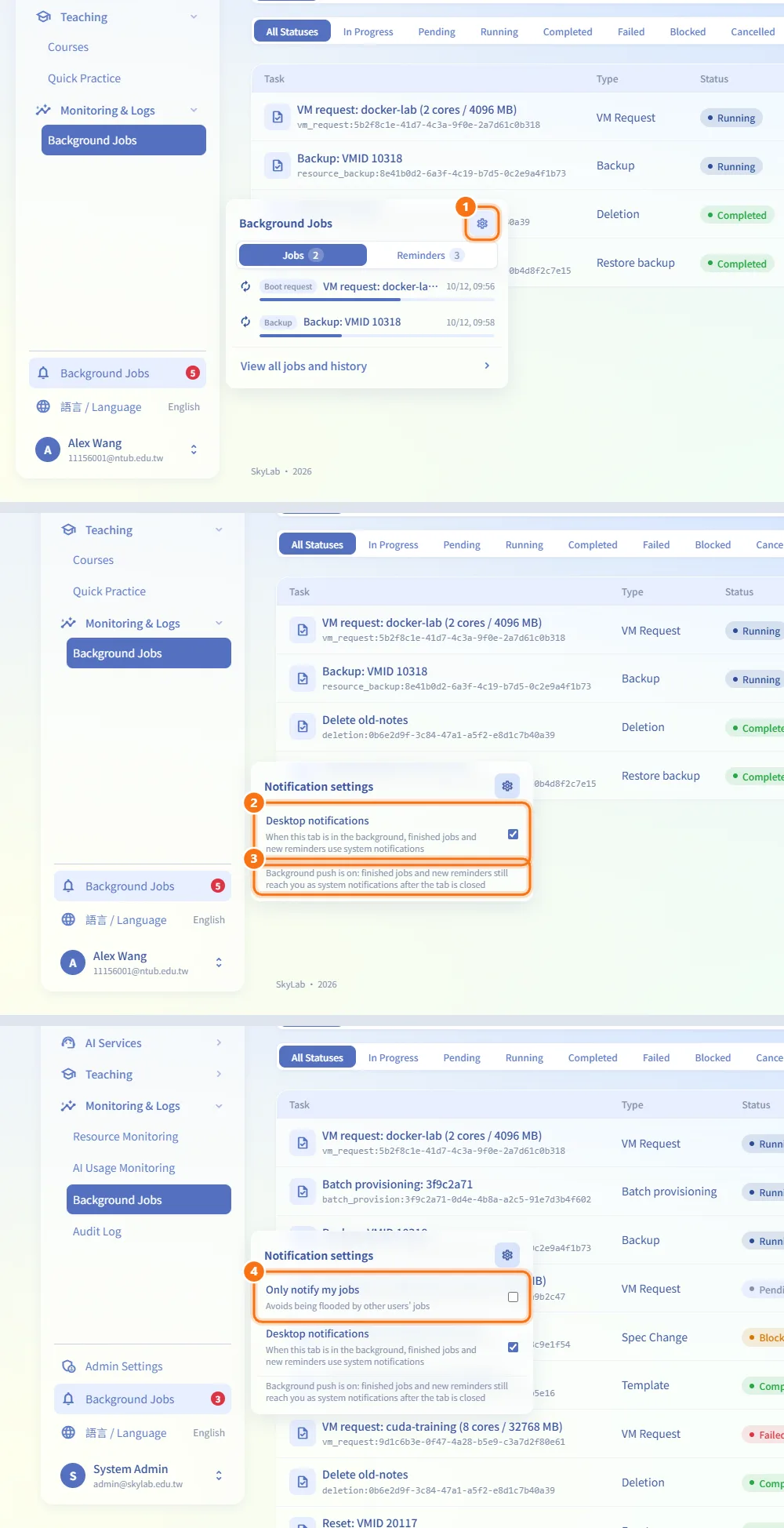Click the bell icon in System Admin's sidebar
Screen dimensions: 784x1528
(68, 1399)
